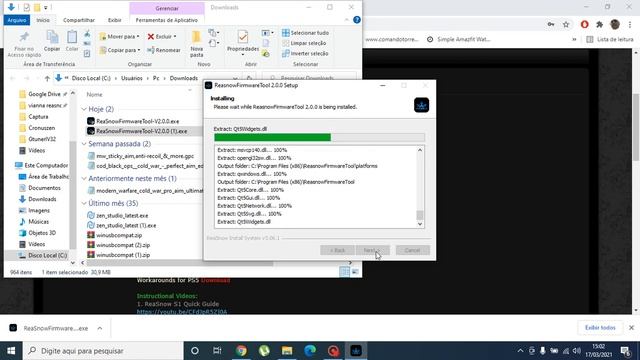Click Chrome password key icon

[x=551, y=24]
